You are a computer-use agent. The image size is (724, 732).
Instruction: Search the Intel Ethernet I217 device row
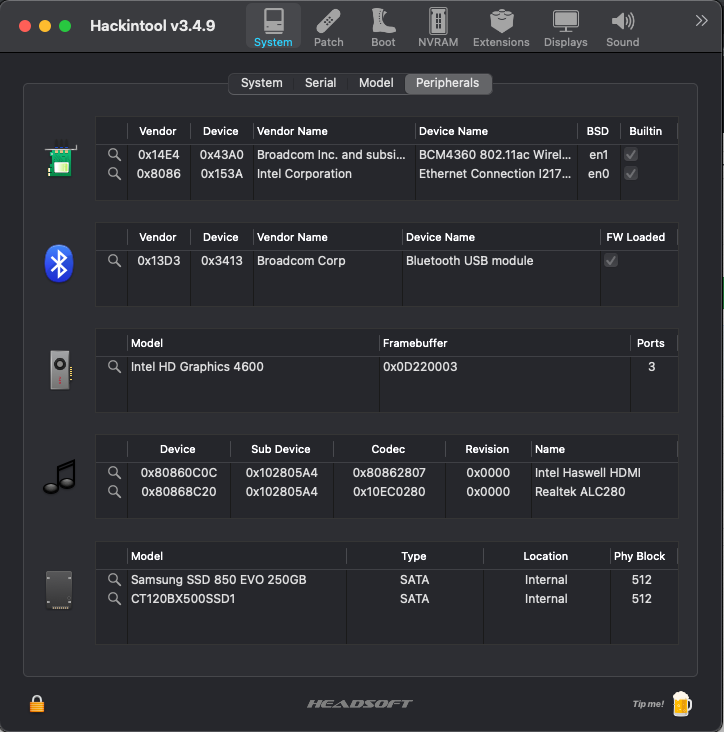114,174
